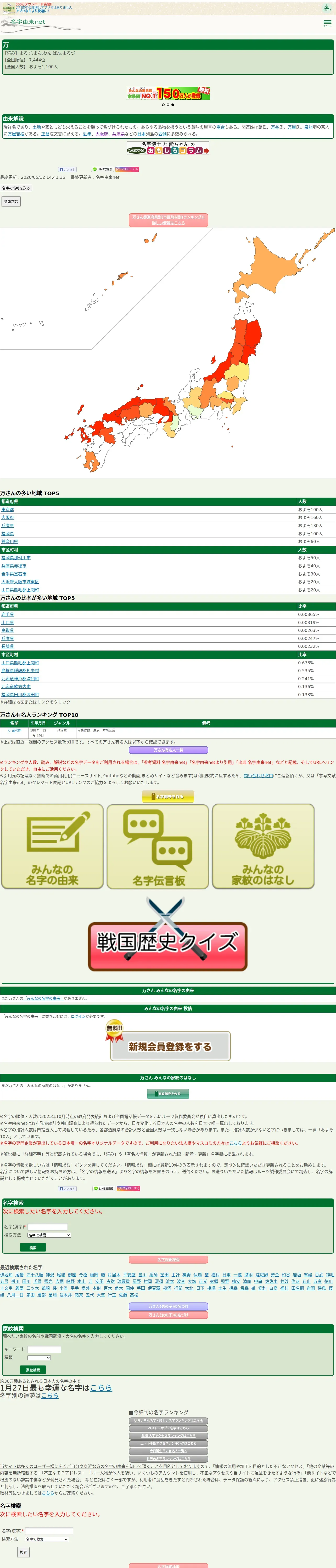
Task: Open the 岩手県釜石市 link
Action: click(x=14, y=573)
